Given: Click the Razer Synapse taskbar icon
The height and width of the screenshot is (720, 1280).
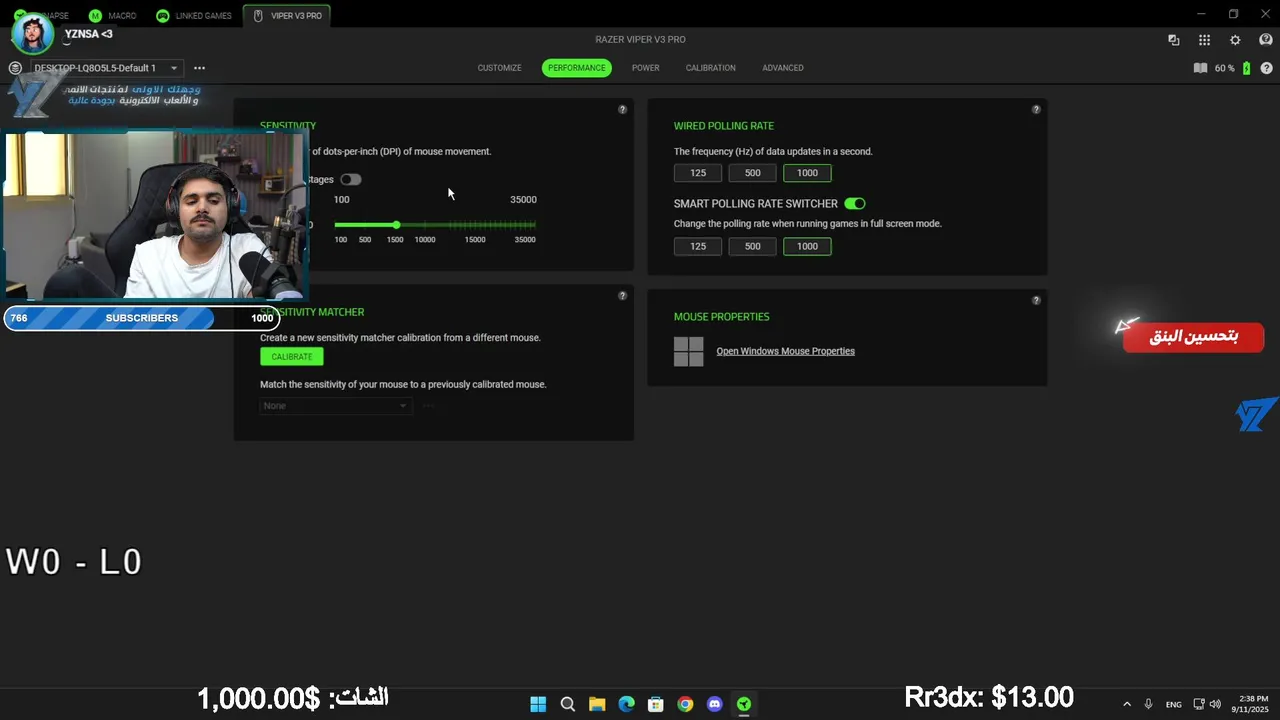Looking at the screenshot, I should click(x=744, y=704).
